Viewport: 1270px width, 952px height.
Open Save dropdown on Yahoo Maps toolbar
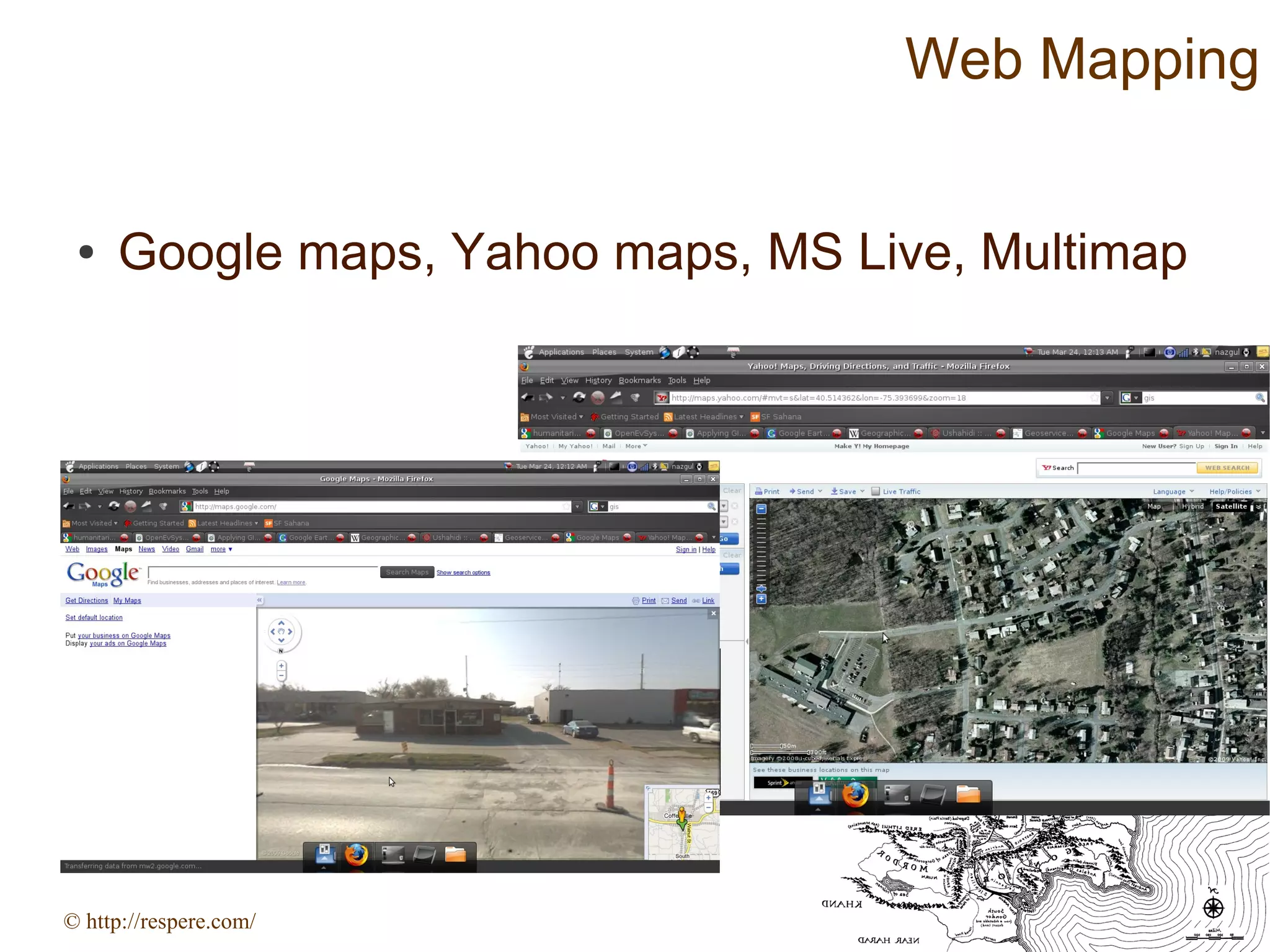pos(848,491)
